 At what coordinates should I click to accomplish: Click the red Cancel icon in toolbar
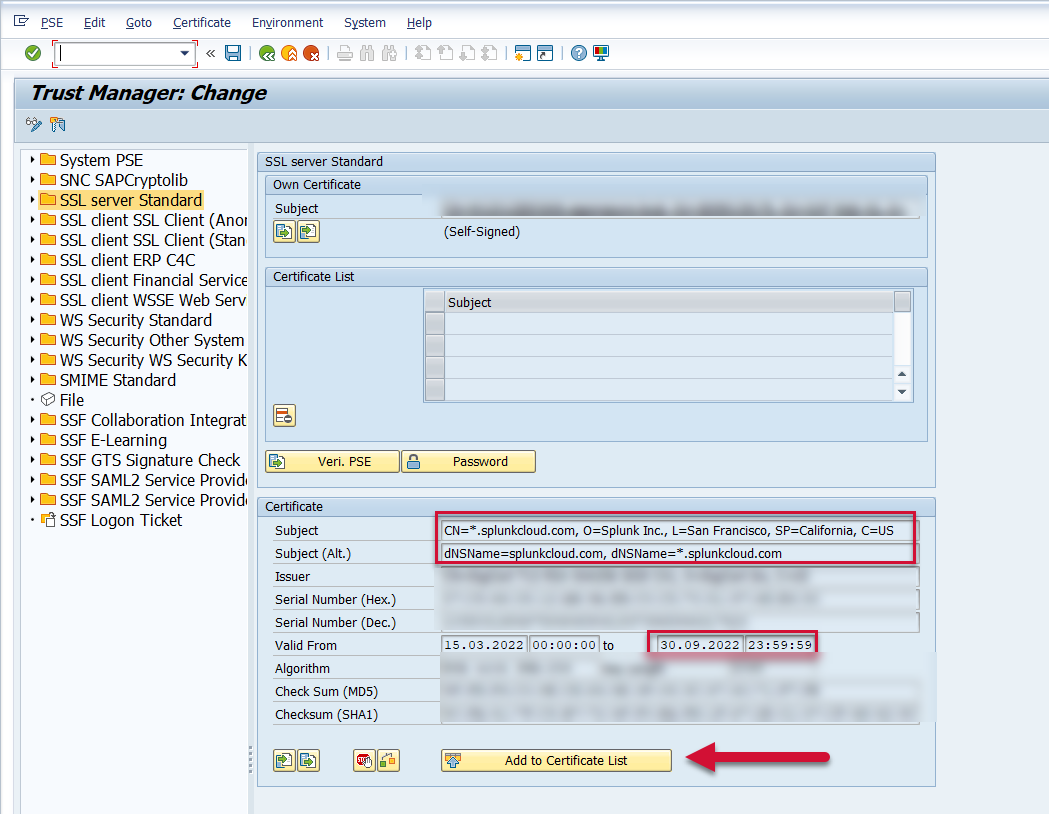(311, 53)
